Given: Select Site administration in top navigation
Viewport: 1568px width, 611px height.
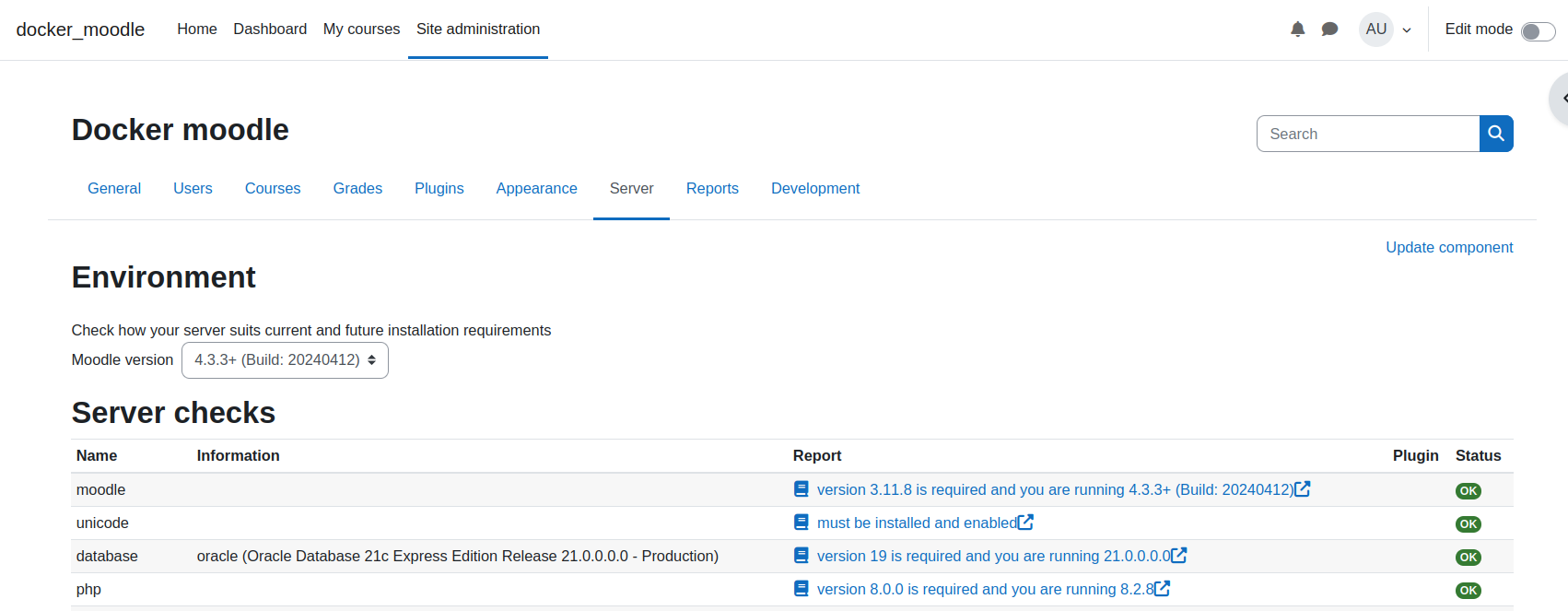Looking at the screenshot, I should pos(478,29).
